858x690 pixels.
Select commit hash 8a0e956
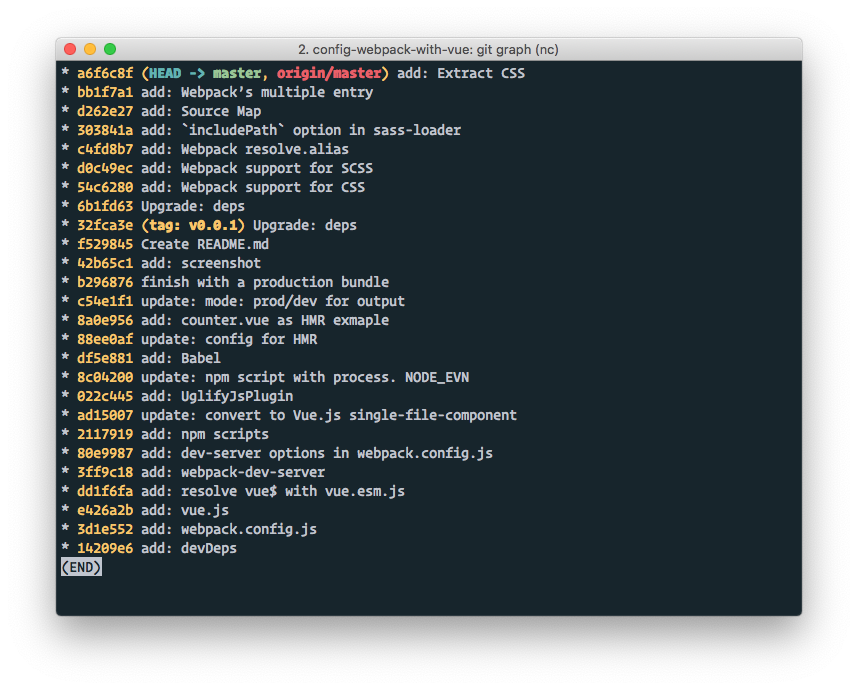point(105,320)
